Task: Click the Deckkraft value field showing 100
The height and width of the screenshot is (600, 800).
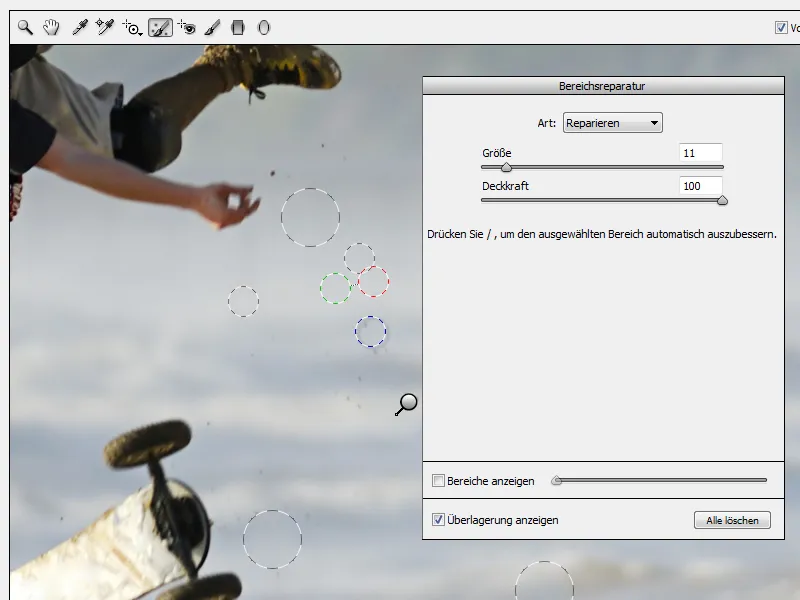Action: (701, 186)
